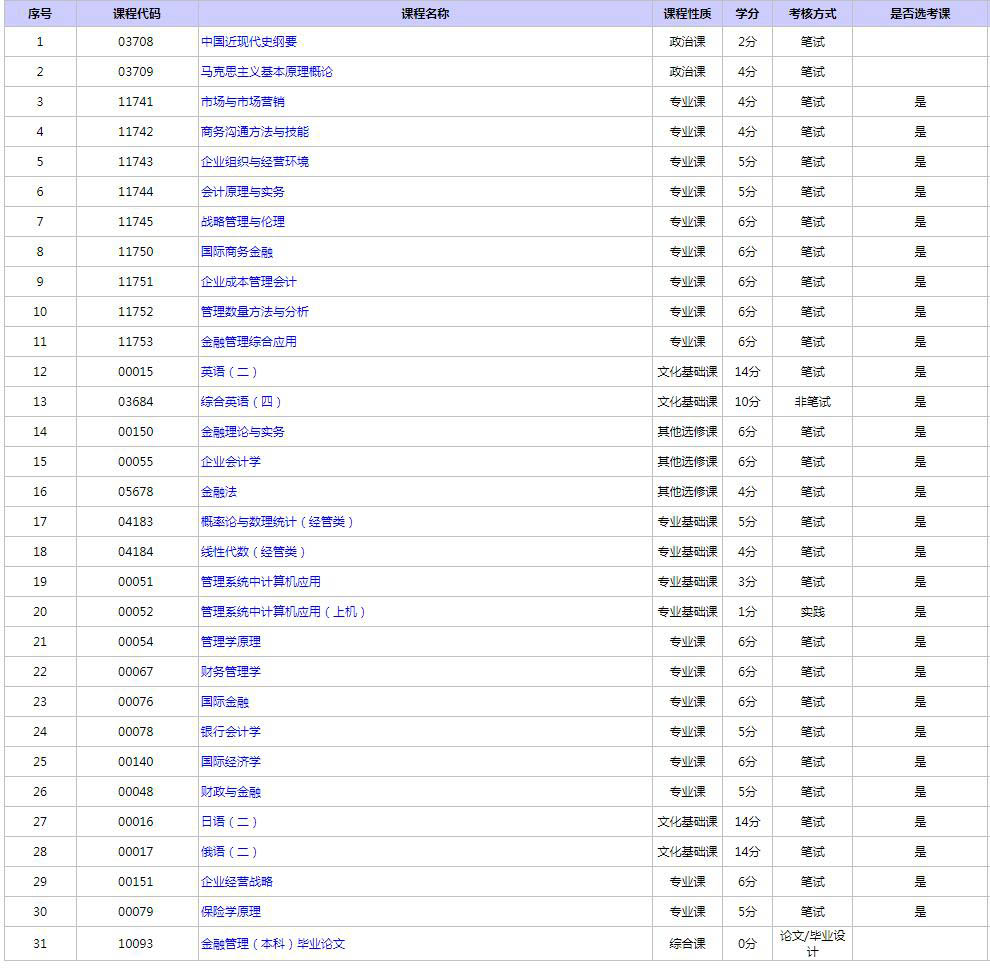Select course code 03708

point(136,42)
